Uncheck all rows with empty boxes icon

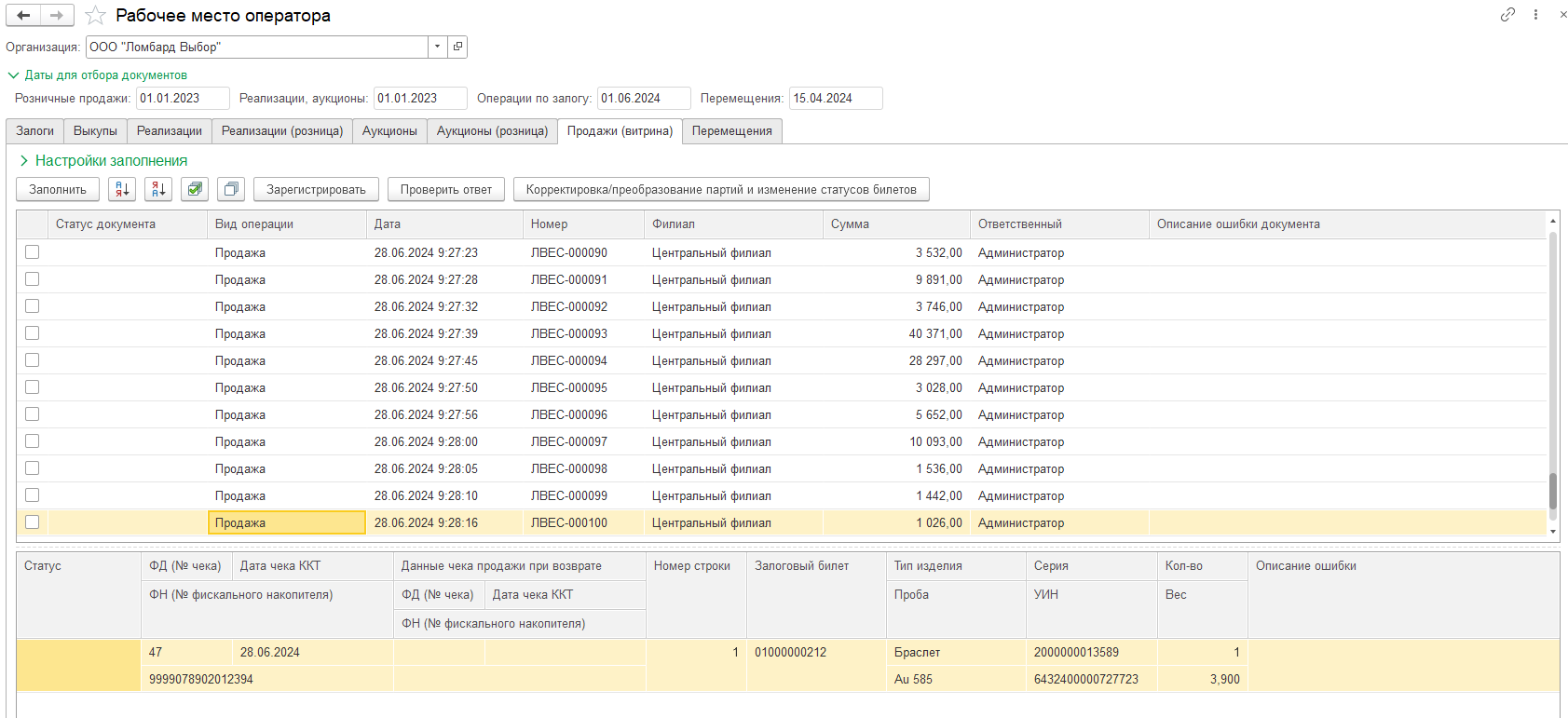[x=231, y=189]
